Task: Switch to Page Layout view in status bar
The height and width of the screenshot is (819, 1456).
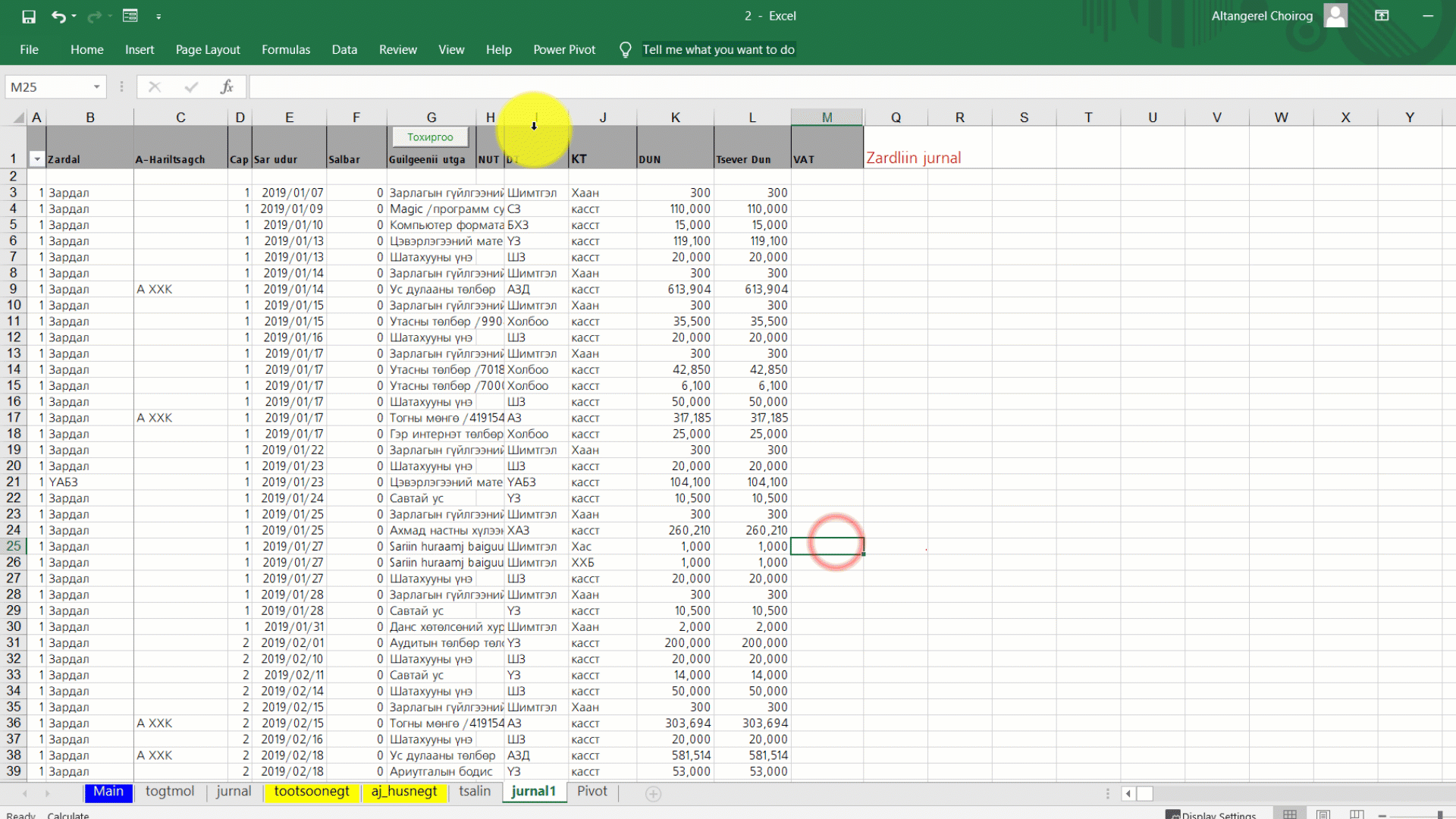Action: [1323, 814]
